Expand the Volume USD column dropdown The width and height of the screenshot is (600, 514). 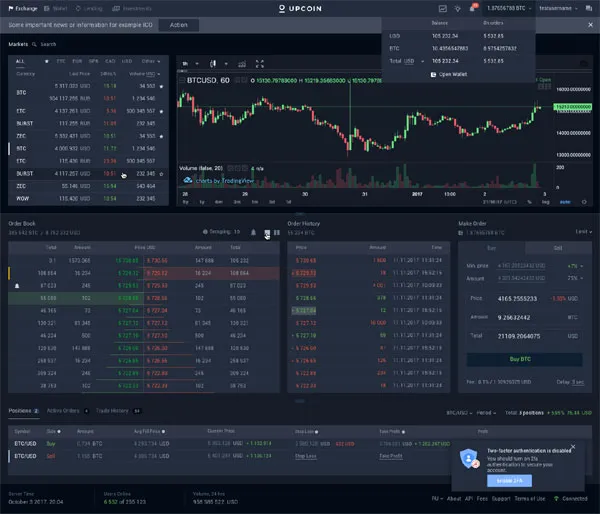(x=145, y=74)
